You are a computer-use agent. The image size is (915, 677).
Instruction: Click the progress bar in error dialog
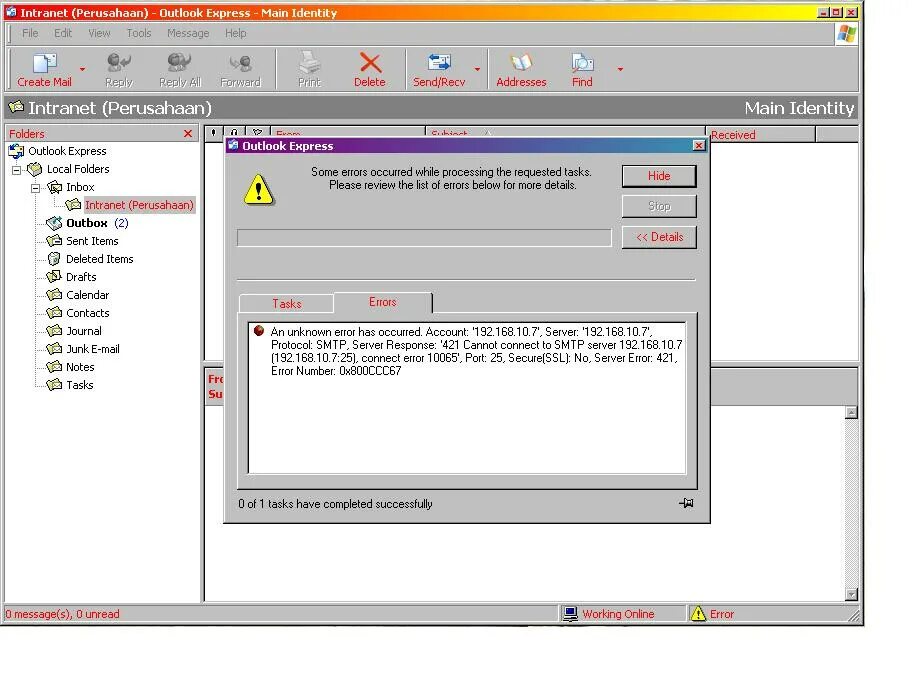[x=424, y=238]
